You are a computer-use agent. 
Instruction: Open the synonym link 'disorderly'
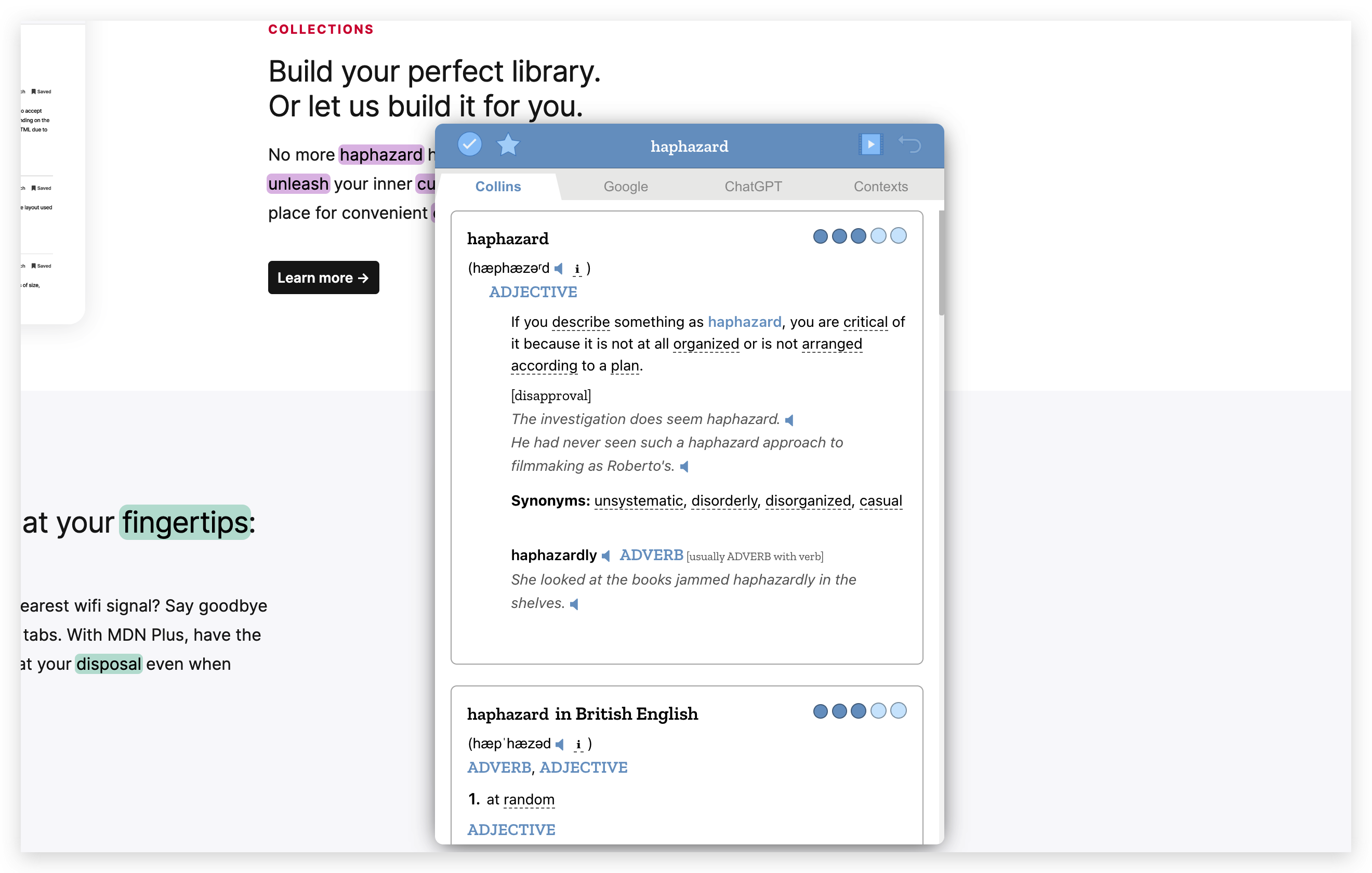point(723,501)
